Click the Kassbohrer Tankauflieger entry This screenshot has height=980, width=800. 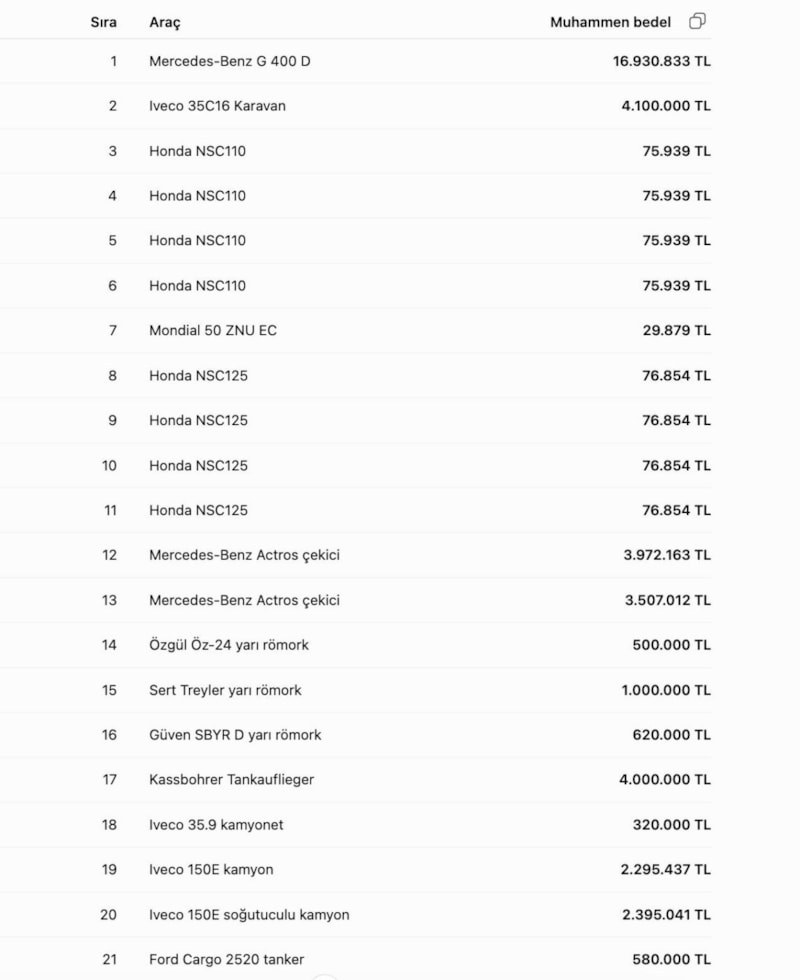(231, 779)
